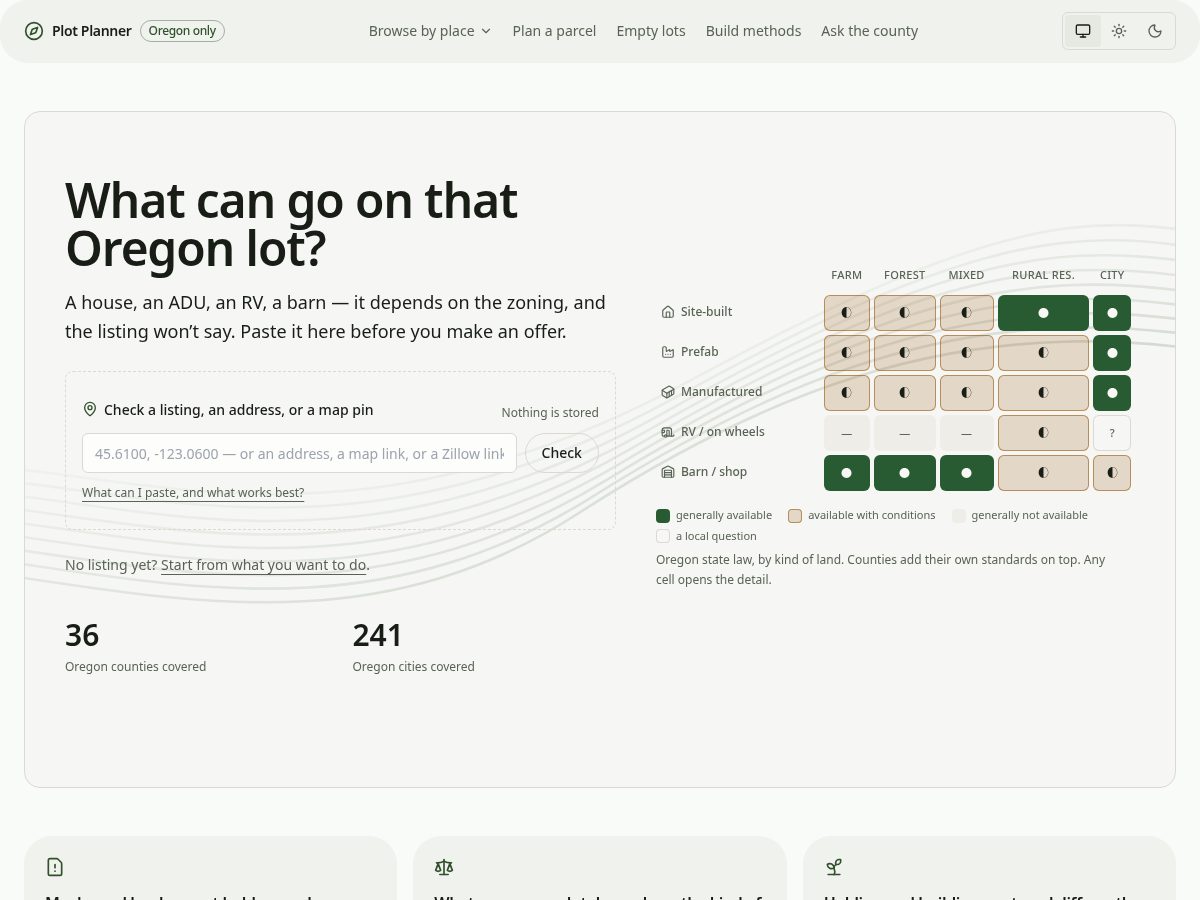Viewport: 1200px width, 900px height.
Task: Go to Build methods
Action: click(753, 31)
